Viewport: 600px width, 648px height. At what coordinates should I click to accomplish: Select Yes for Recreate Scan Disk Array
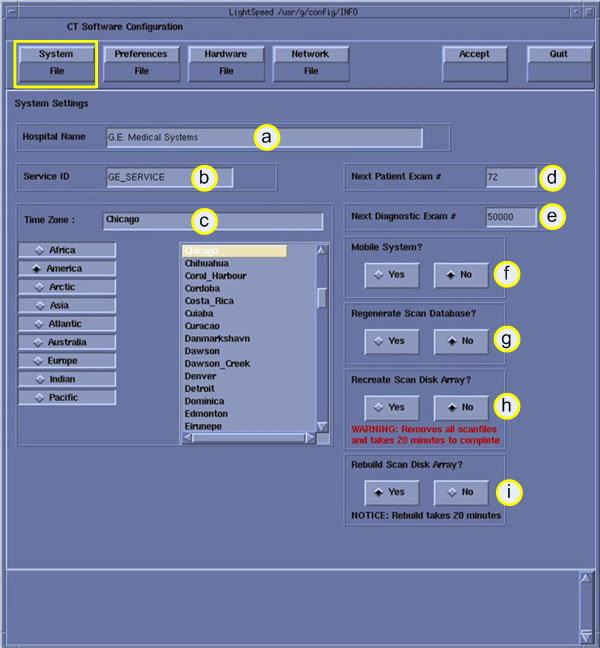coord(390,408)
